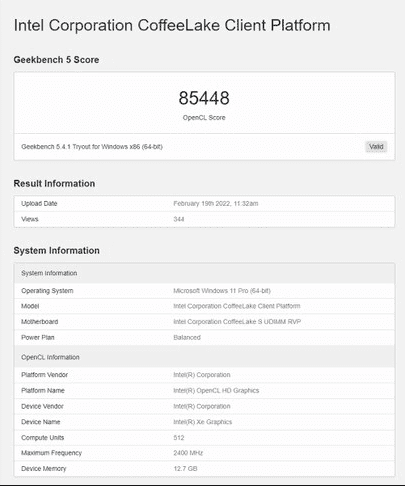
Task: Select the views count '344'
Action: click(179, 219)
